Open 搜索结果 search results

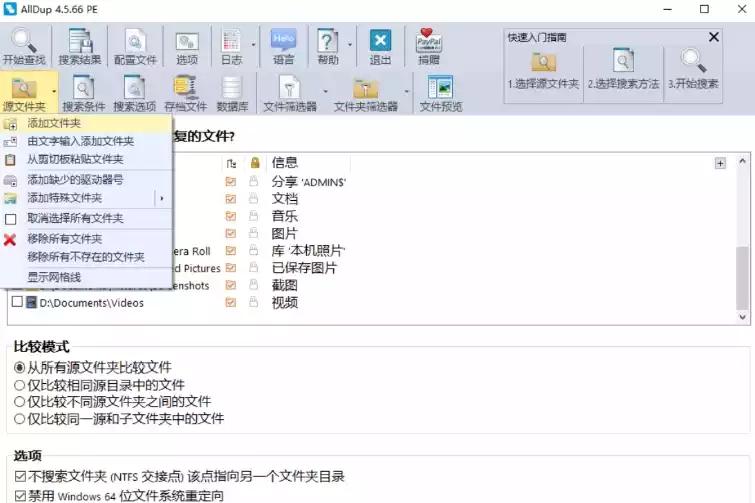79,46
